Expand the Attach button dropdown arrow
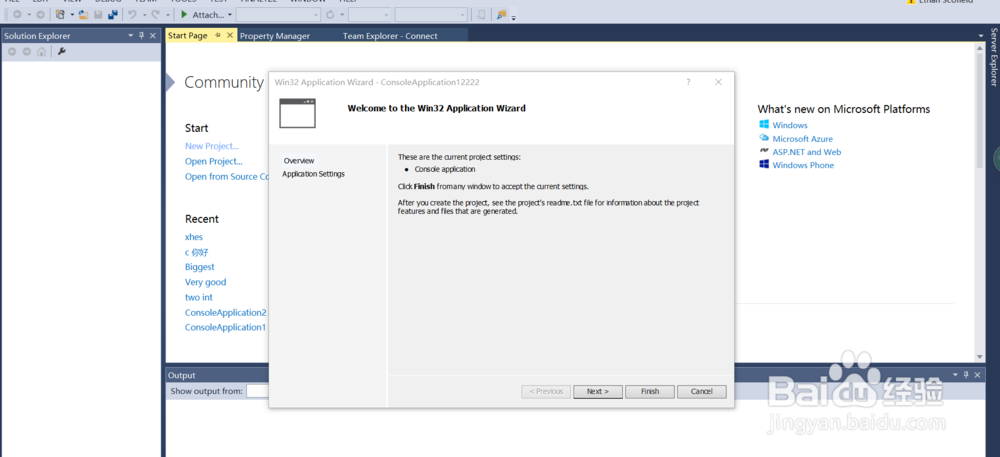The image size is (1000, 457). coord(230,15)
